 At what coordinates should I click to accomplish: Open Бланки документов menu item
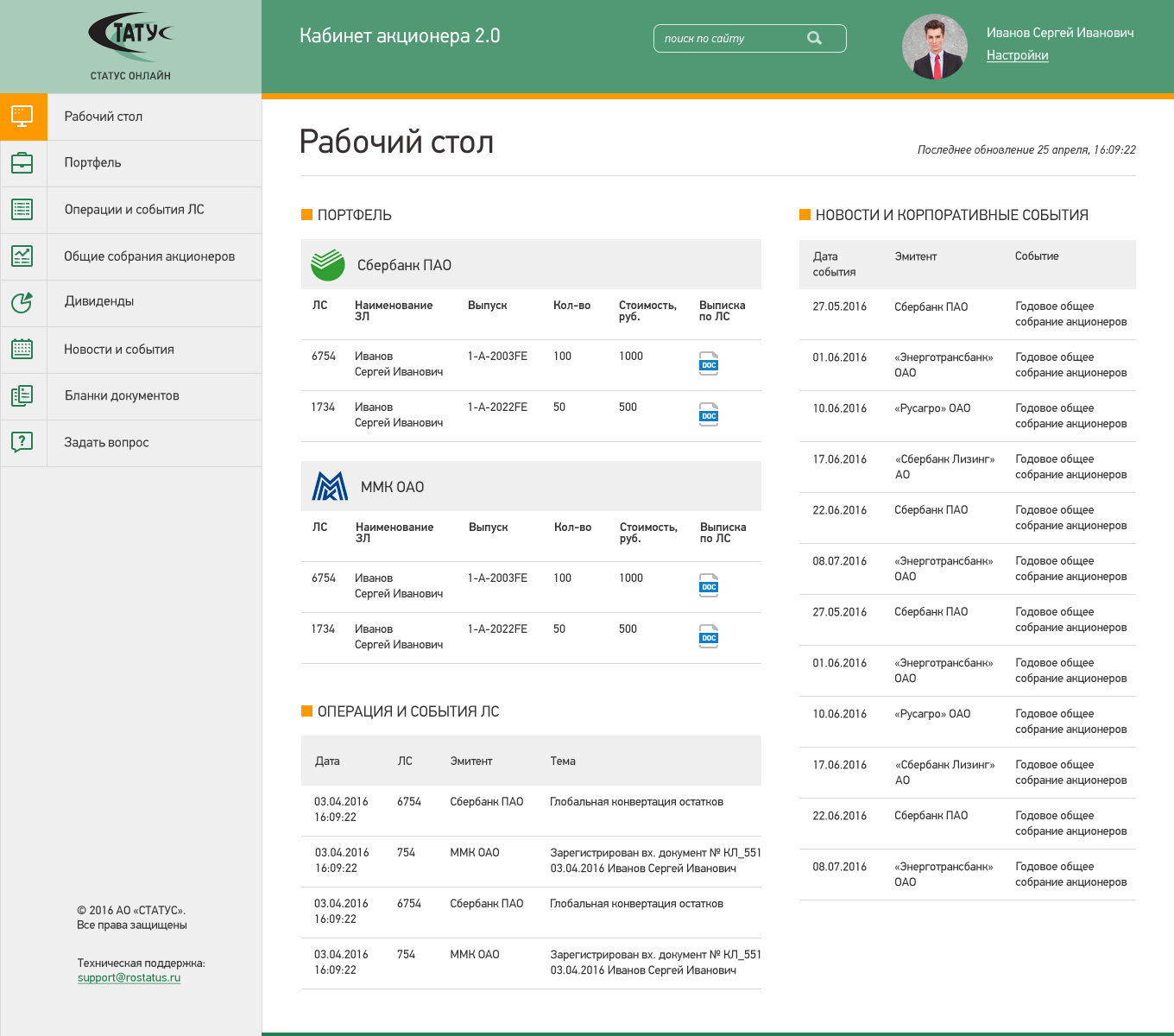click(131, 396)
